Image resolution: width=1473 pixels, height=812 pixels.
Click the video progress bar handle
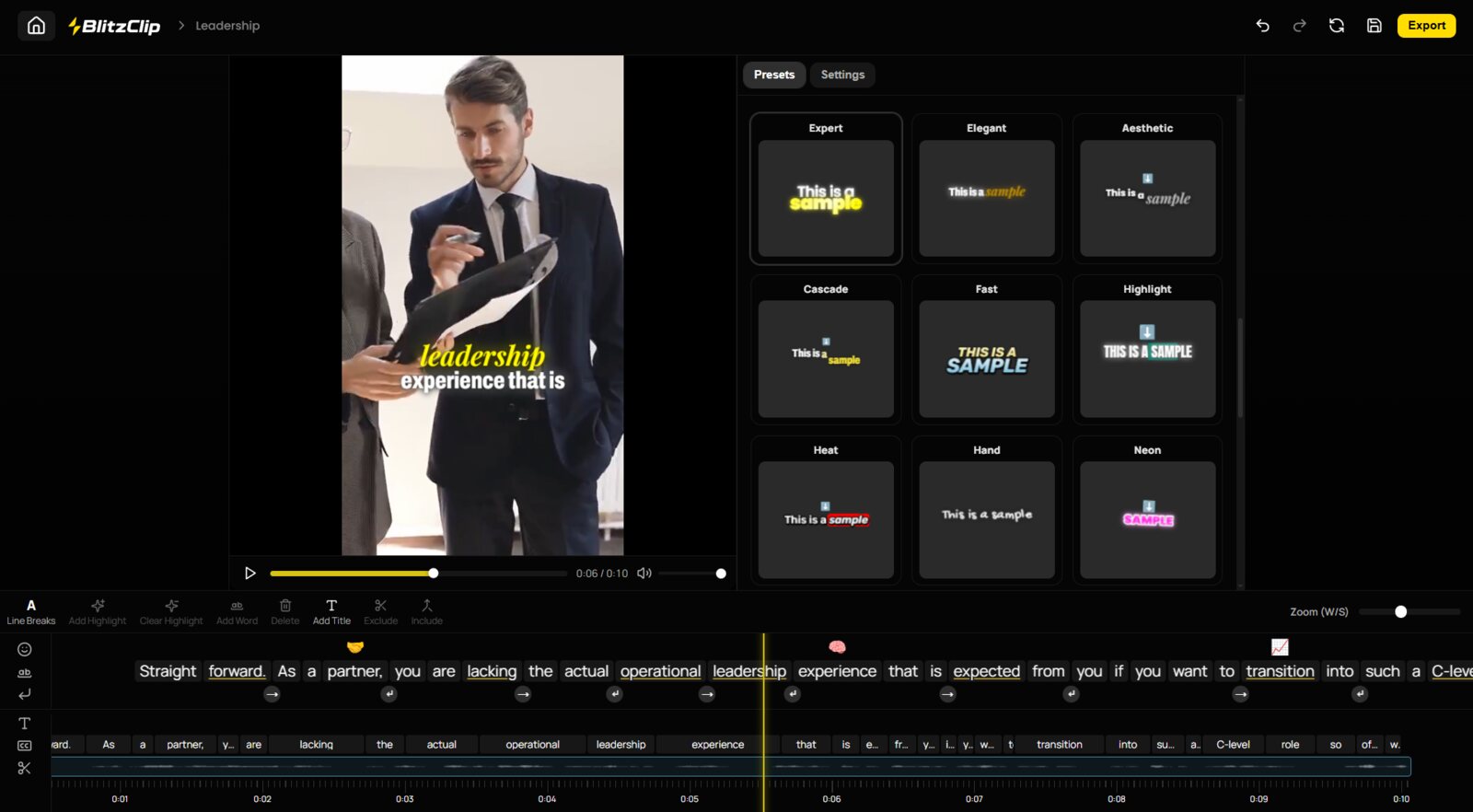434,574
